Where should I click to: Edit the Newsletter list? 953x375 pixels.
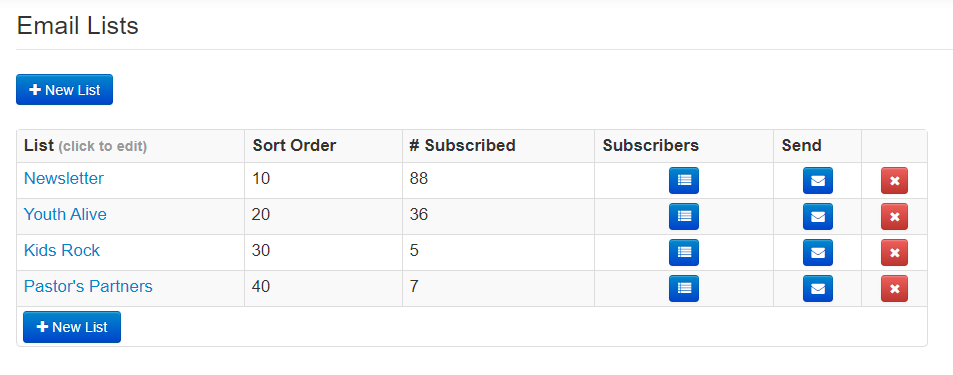point(64,178)
